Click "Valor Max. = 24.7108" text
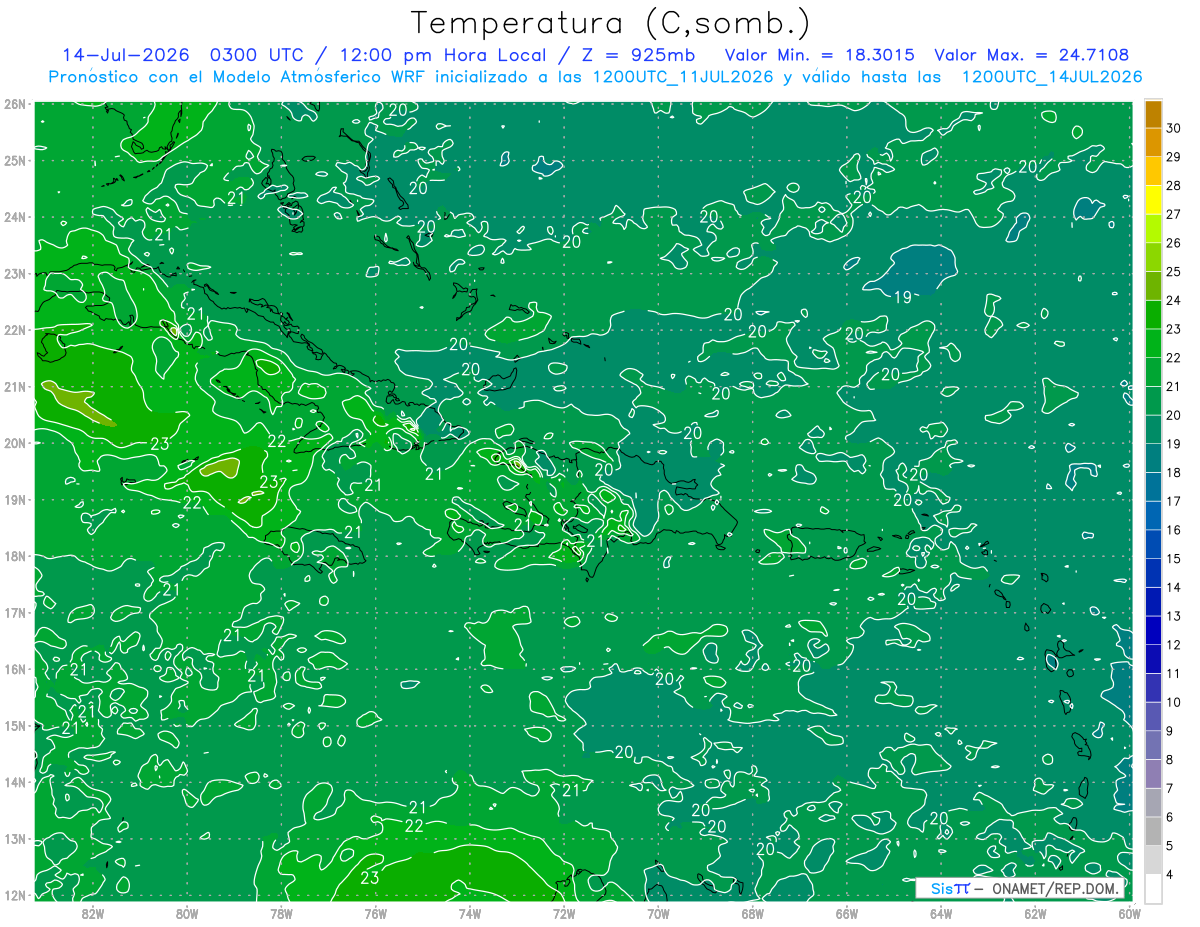Screen dimensions: 1200x927 click(x=1033, y=55)
